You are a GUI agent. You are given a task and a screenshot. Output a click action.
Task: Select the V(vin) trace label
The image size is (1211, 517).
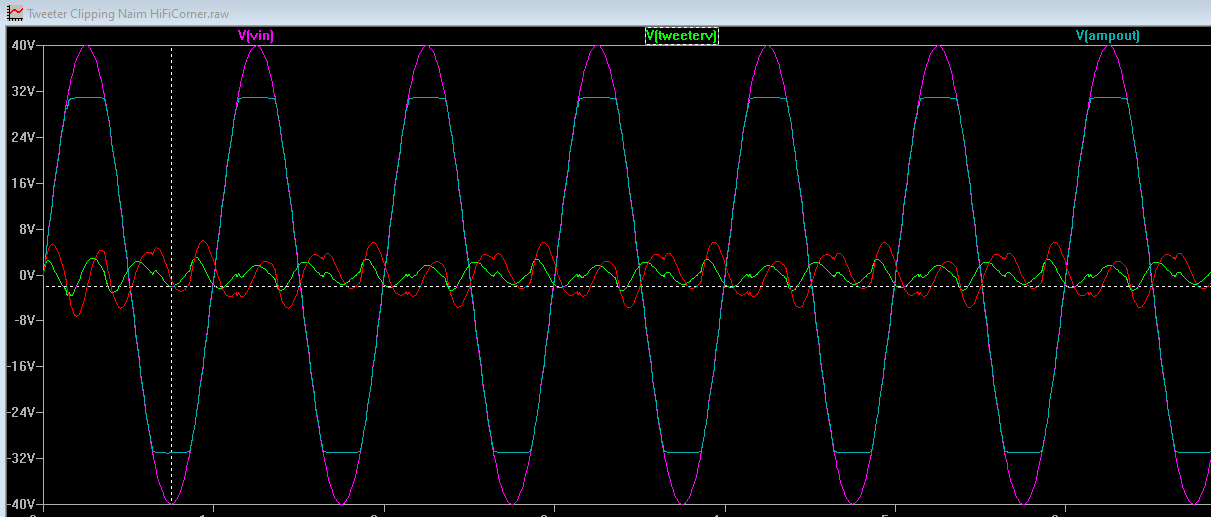(256, 35)
